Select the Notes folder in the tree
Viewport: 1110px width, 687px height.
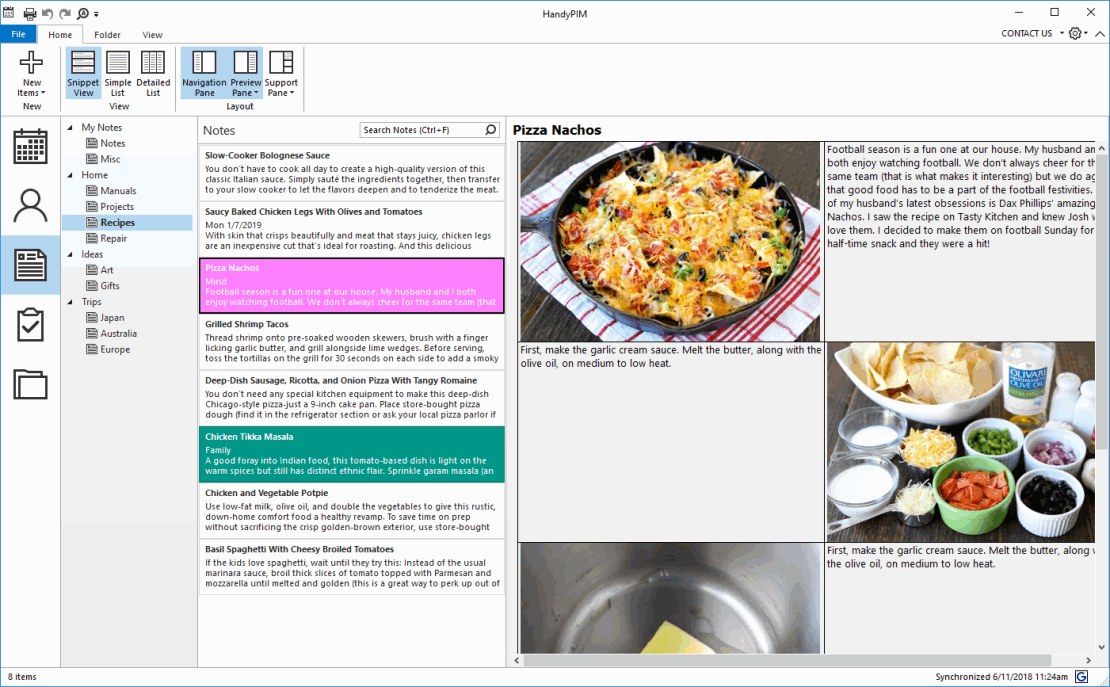click(x=105, y=143)
